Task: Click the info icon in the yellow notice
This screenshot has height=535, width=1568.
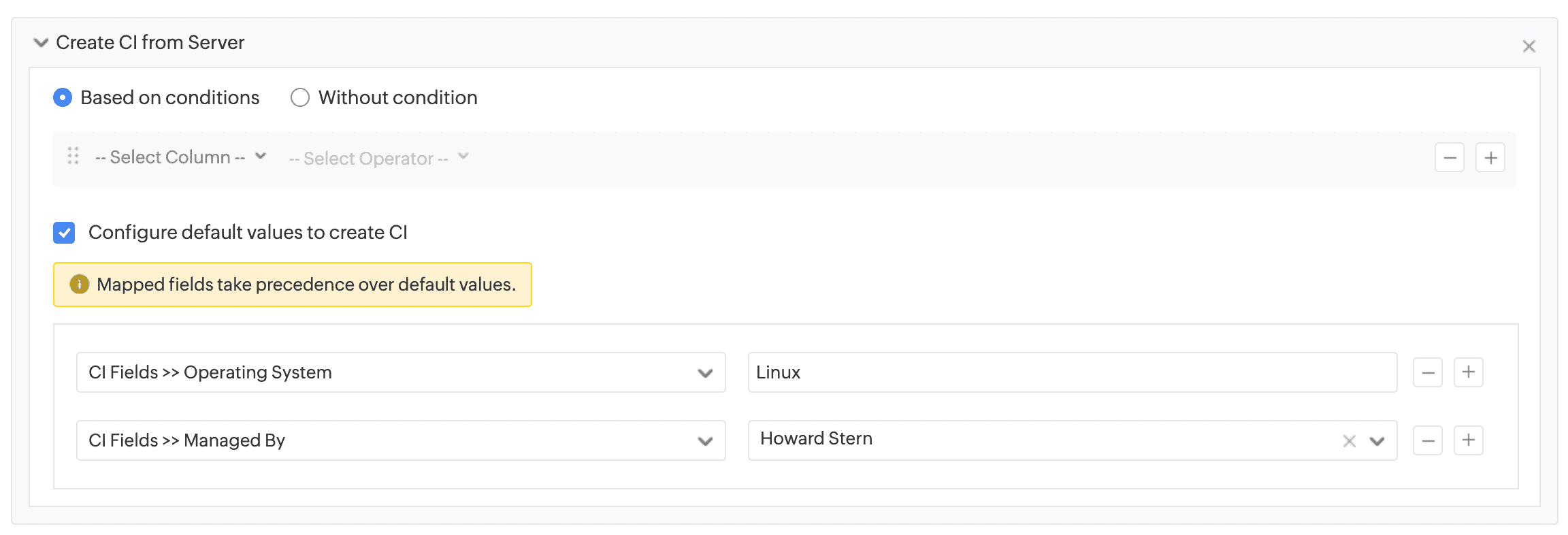Action: [80, 285]
